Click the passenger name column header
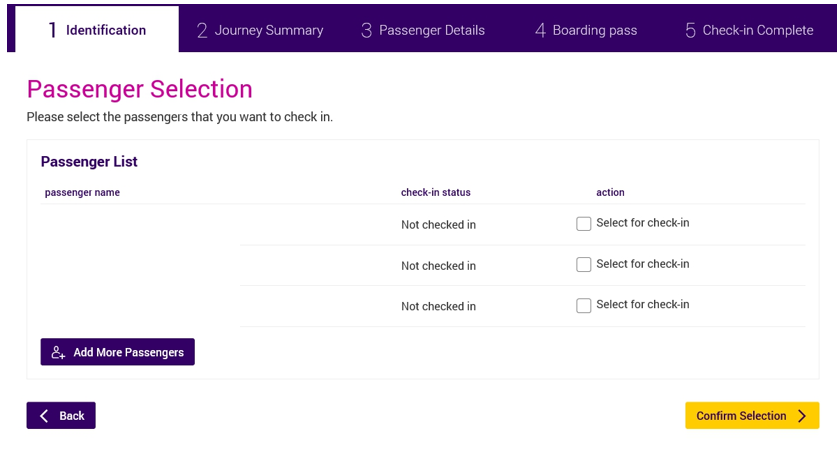Screen dimensions: 837x458 point(82,192)
